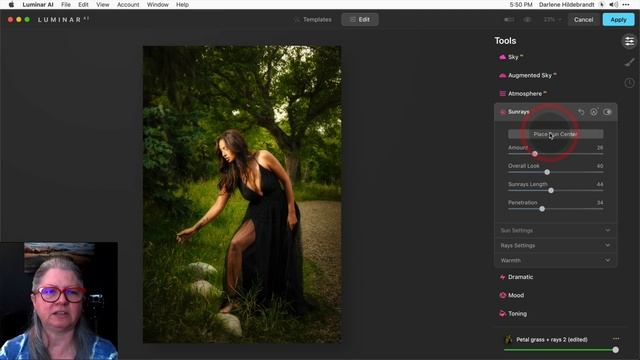
Task: Open the Luminar AI app menu
Action: click(x=38, y=4)
